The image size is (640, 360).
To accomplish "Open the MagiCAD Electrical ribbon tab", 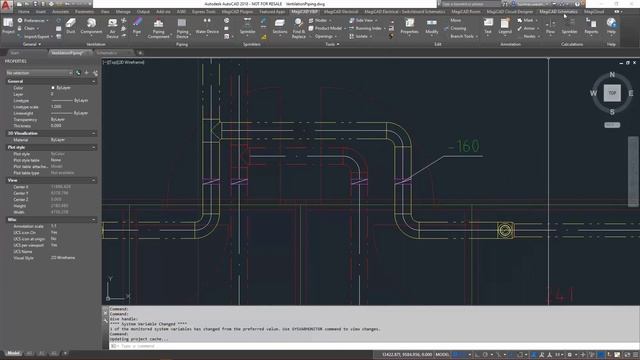I will pos(340,12).
